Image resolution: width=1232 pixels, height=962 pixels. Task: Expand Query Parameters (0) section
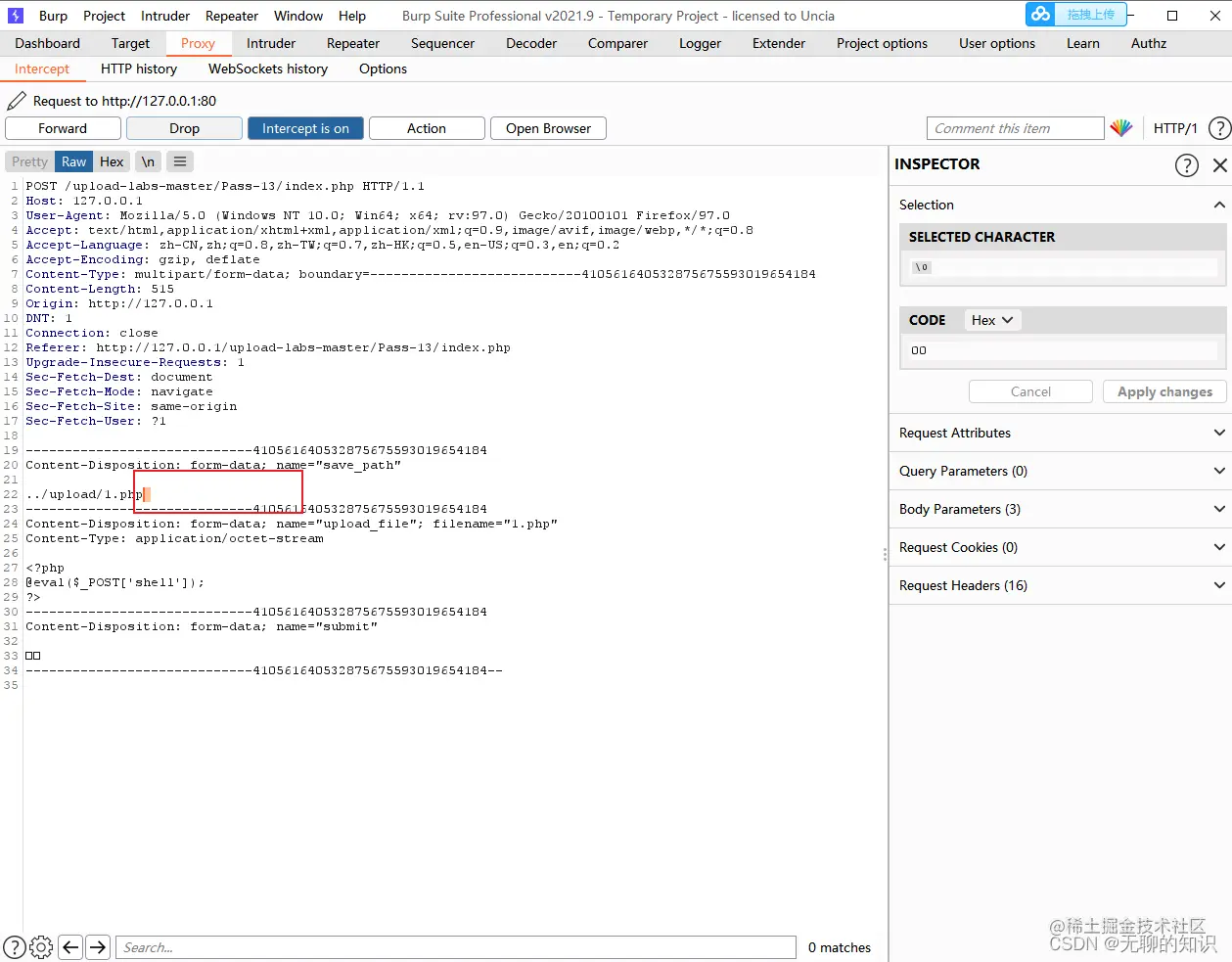[1060, 471]
